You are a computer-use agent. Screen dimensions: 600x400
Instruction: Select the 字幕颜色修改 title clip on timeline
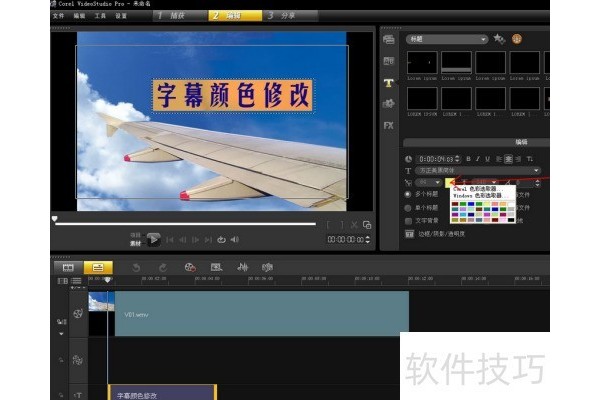point(163,393)
